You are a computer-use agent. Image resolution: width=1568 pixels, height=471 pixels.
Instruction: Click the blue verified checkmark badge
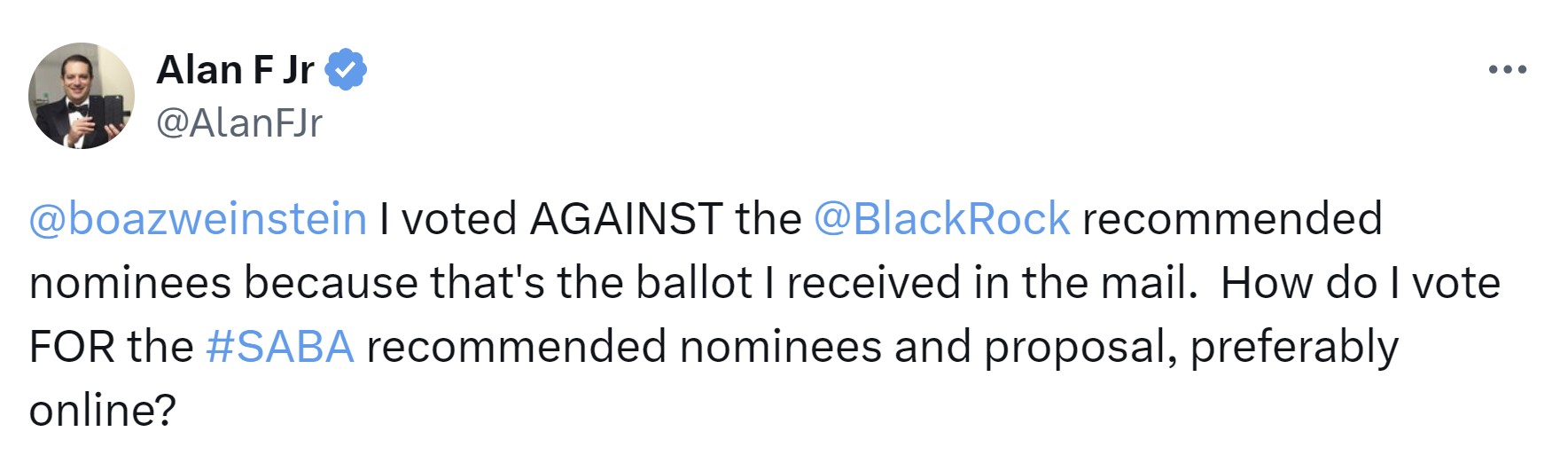pos(347,70)
